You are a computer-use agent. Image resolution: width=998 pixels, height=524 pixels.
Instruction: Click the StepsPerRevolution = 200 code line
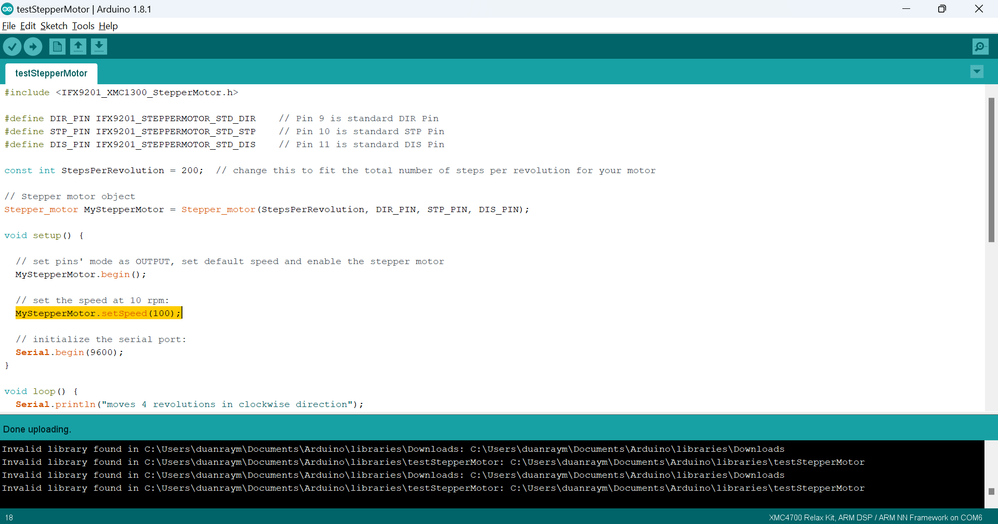click(105, 171)
